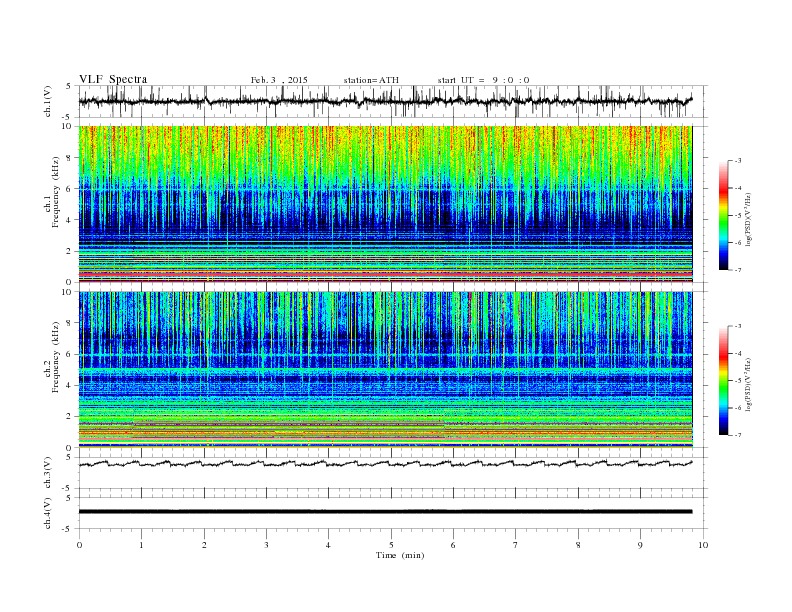Viewport: 792px width, 612px height.
Task: Click the ch.4 thick black trace
Action: (385, 512)
